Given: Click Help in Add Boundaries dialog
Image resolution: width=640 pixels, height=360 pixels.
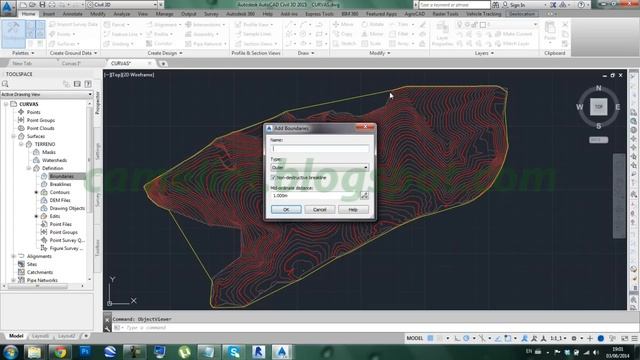Looking at the screenshot, I should tap(353, 209).
